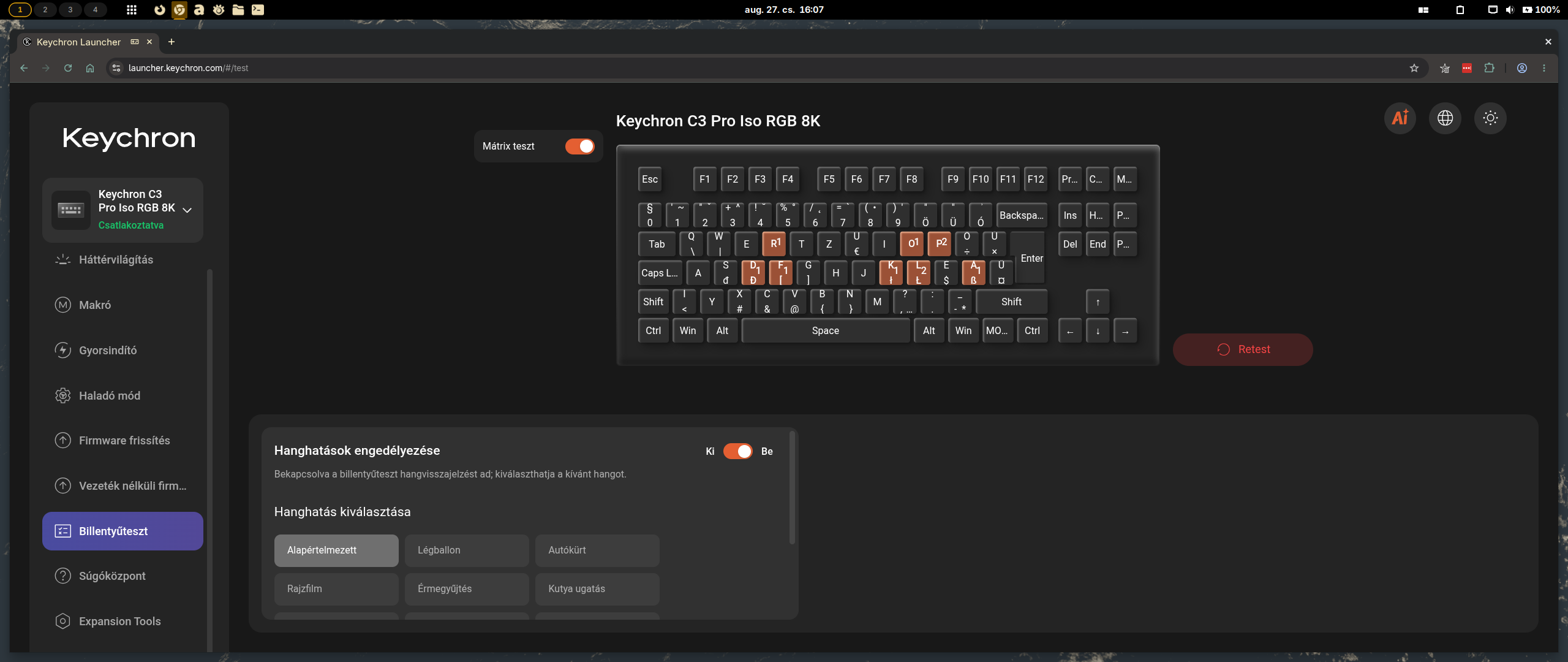This screenshot has width=1568, height=662.
Task: Click the sidebar vertical scrollbar
Action: pos(209,460)
